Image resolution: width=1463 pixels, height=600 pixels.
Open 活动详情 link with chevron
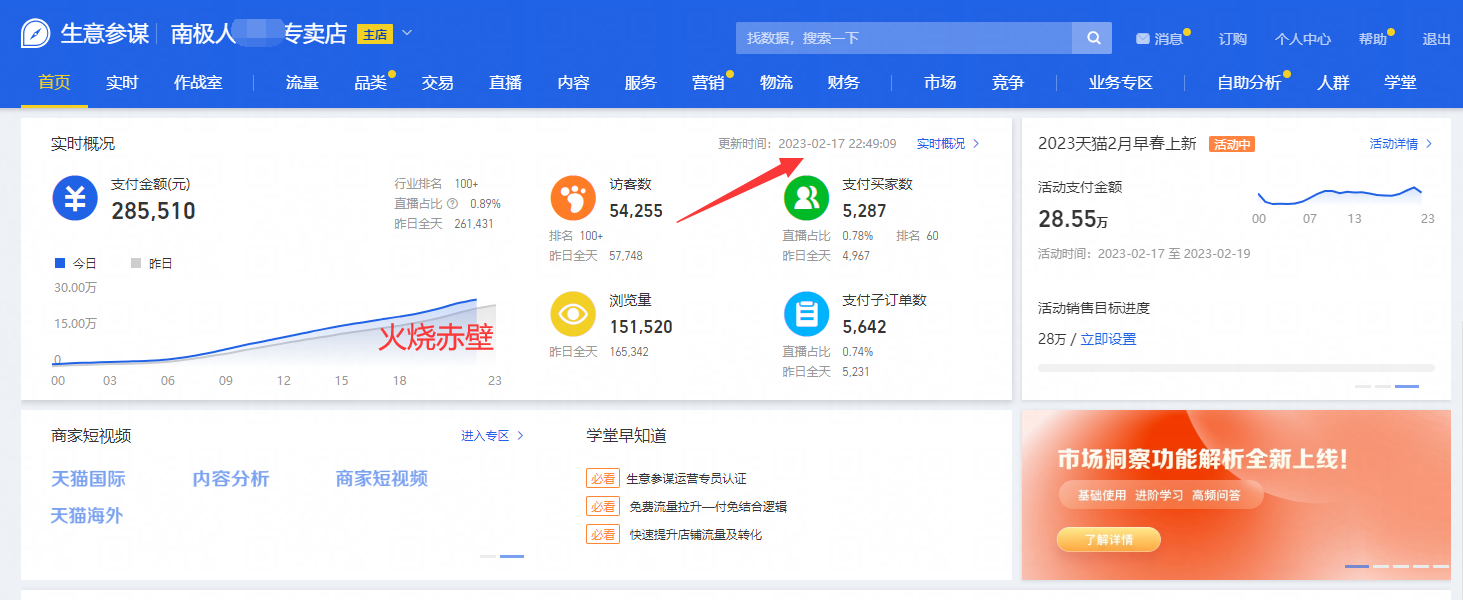[x=1401, y=144]
